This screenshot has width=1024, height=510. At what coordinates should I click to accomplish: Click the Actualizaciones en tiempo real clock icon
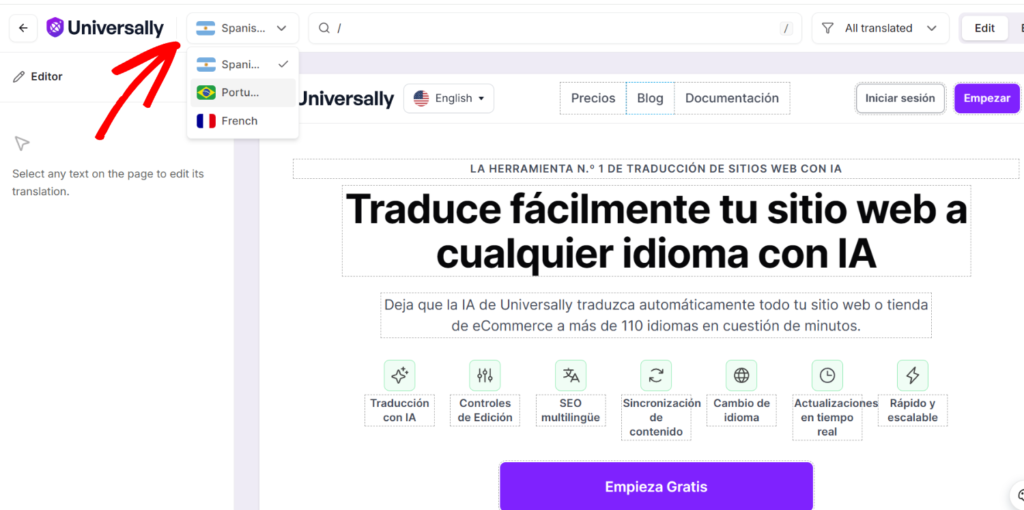coord(827,375)
